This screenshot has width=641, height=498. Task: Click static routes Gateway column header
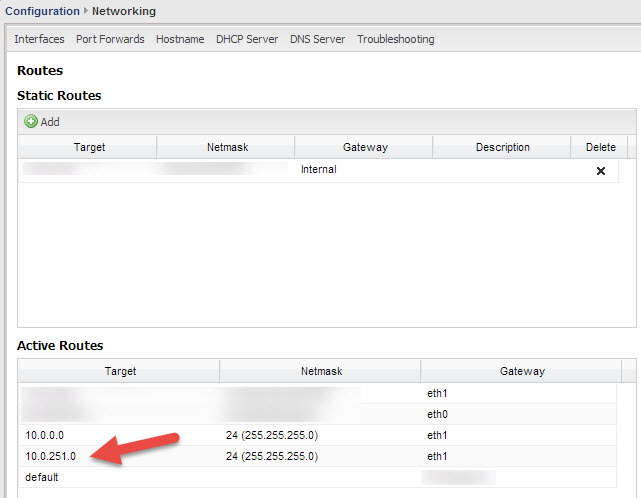[x=365, y=147]
